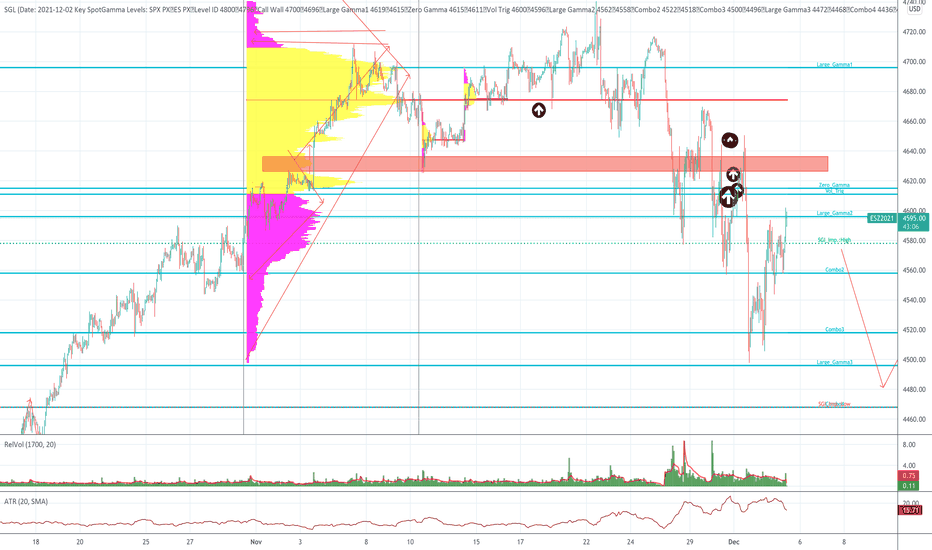Click the 4680.00 price axis label
The width and height of the screenshot is (932, 550).
[x=914, y=92]
